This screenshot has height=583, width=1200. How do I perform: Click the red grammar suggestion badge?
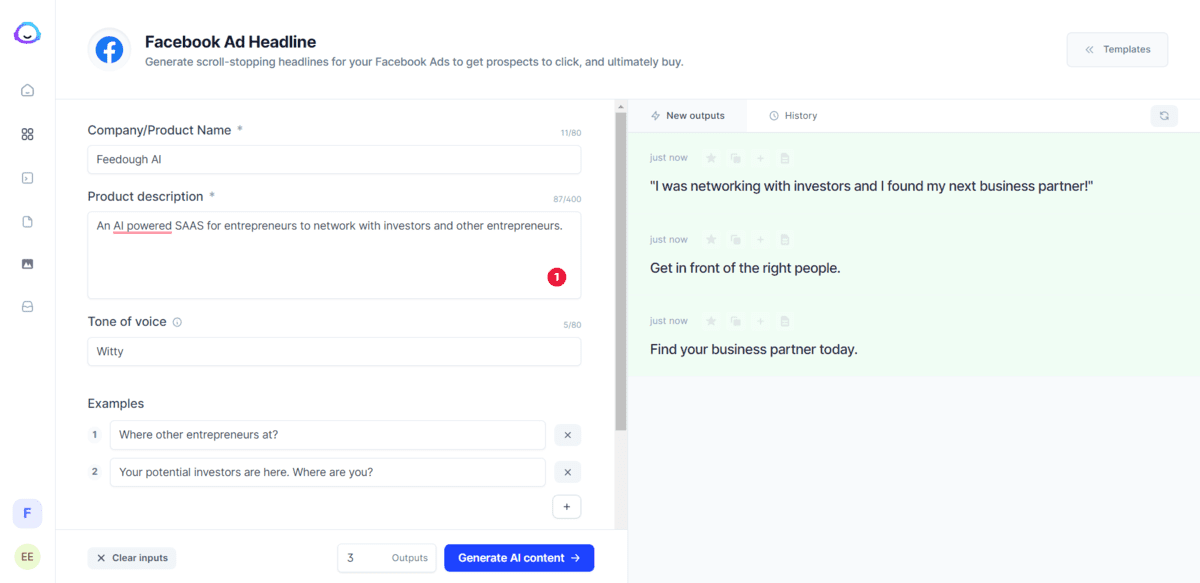557,277
